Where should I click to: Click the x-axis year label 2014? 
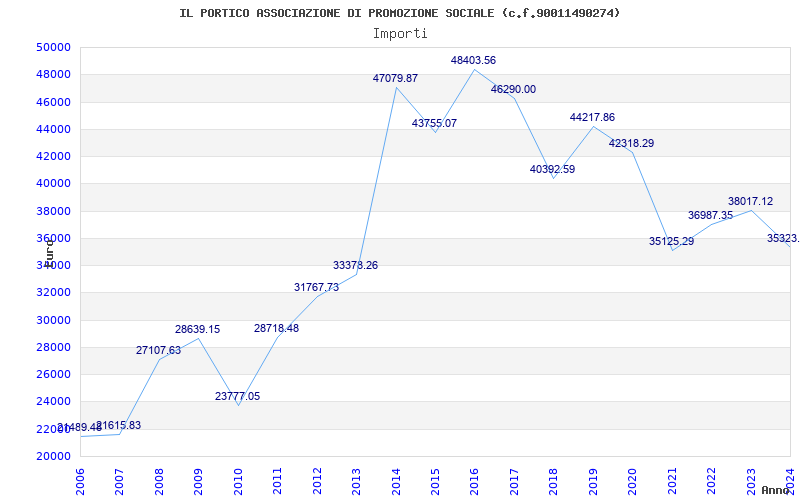(396, 482)
